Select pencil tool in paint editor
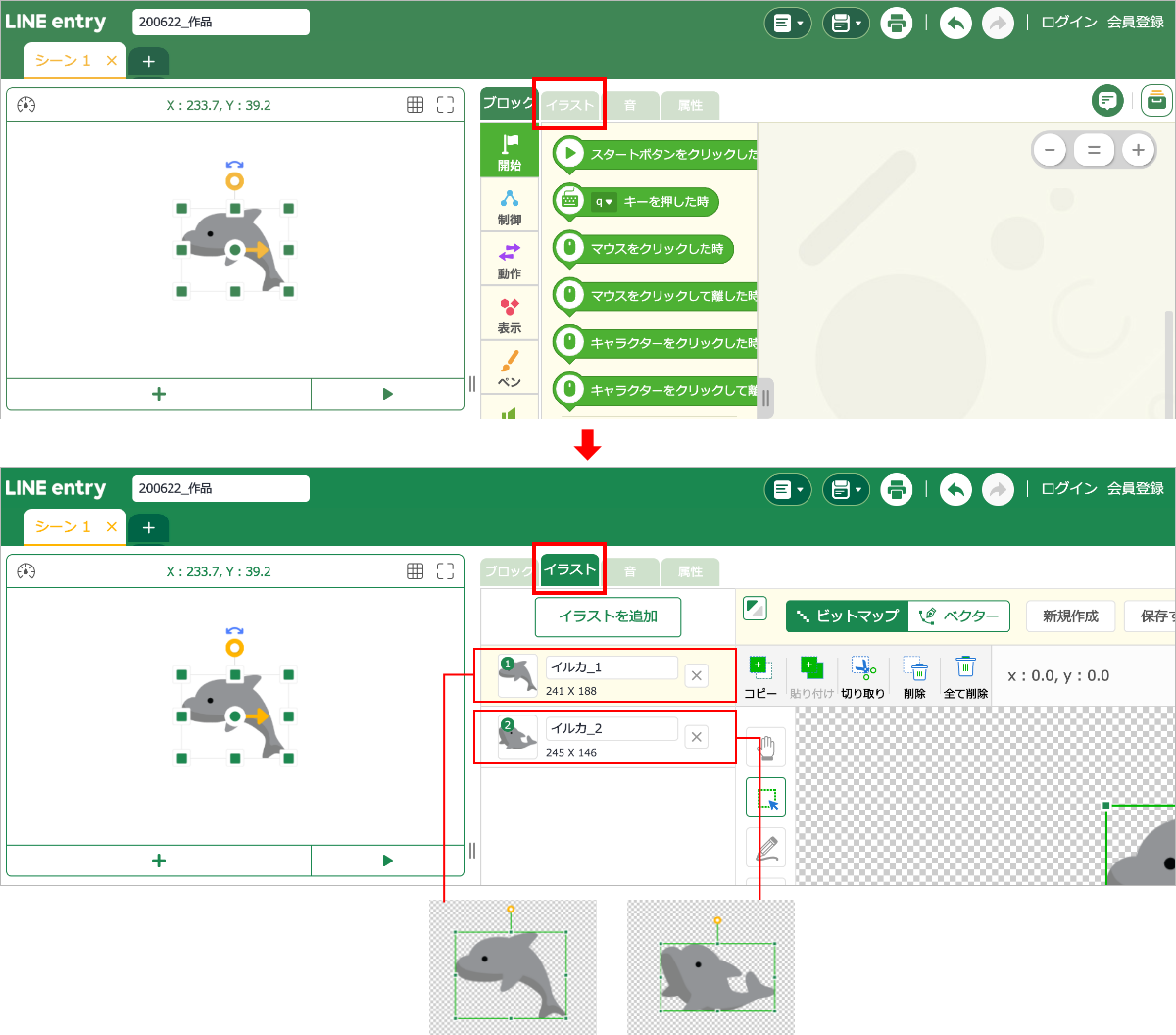The image size is (1176, 1035). pyautogui.click(x=766, y=848)
